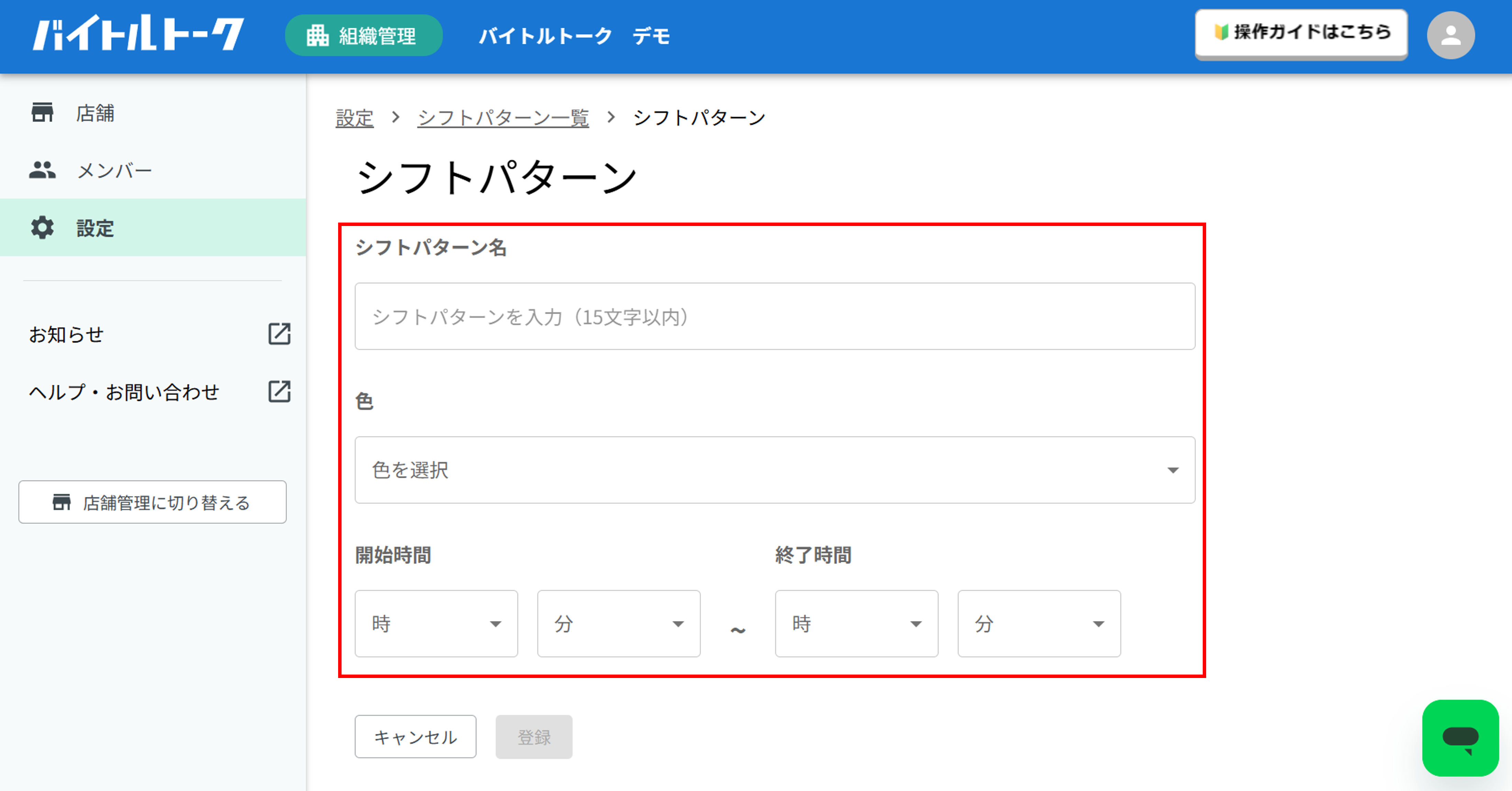Click the シフトパターン名 field label
The image size is (1512, 791).
tap(431, 248)
